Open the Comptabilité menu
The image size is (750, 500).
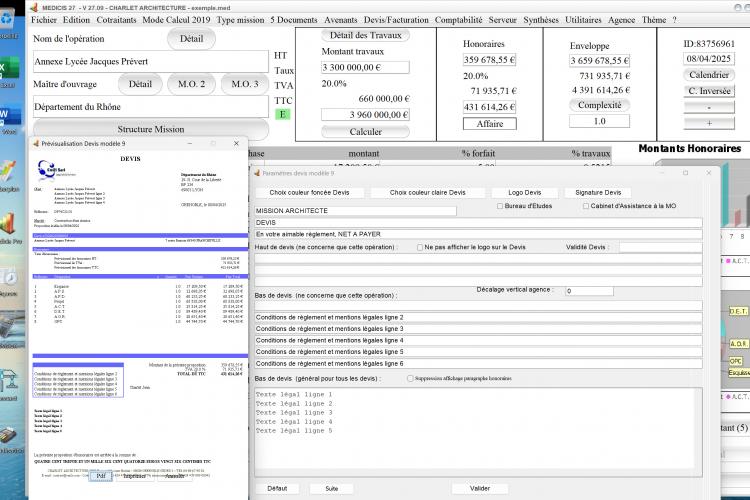click(458, 20)
